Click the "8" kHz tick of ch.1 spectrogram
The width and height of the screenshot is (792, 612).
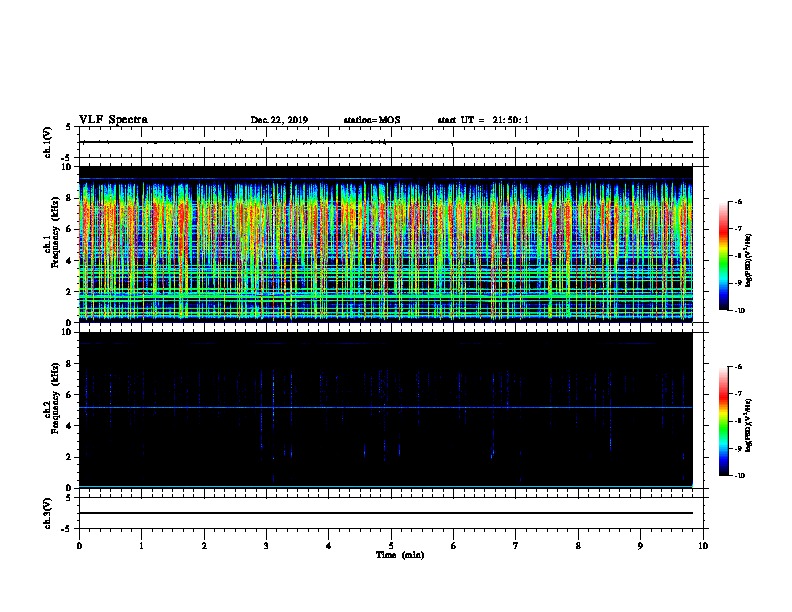click(x=70, y=198)
